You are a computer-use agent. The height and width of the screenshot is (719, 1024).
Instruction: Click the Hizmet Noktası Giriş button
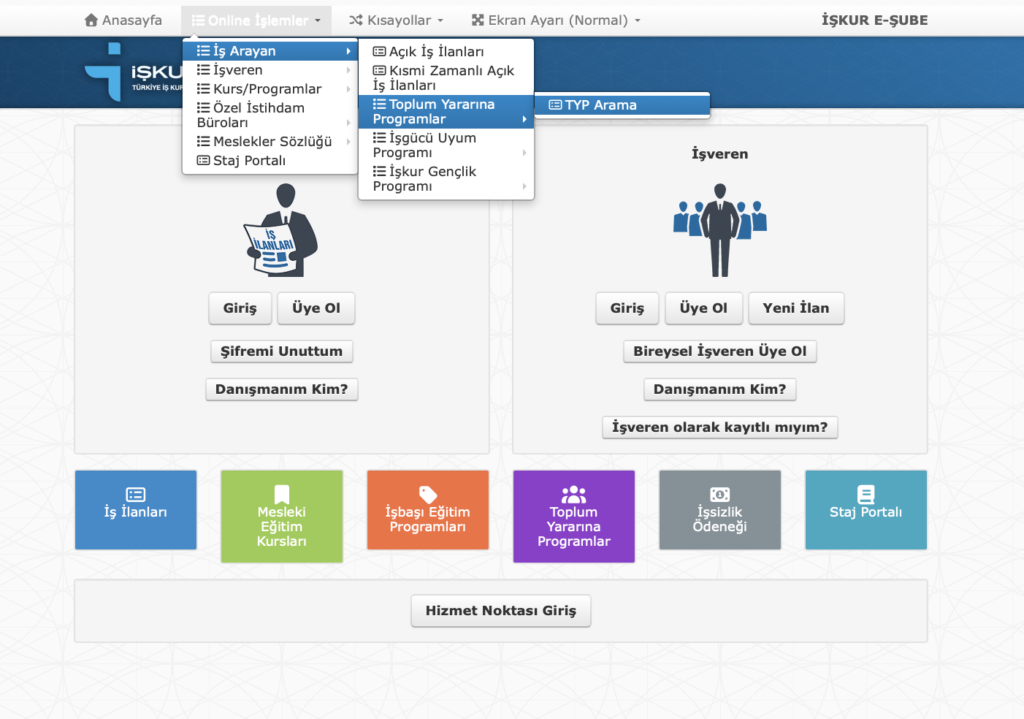coord(500,611)
